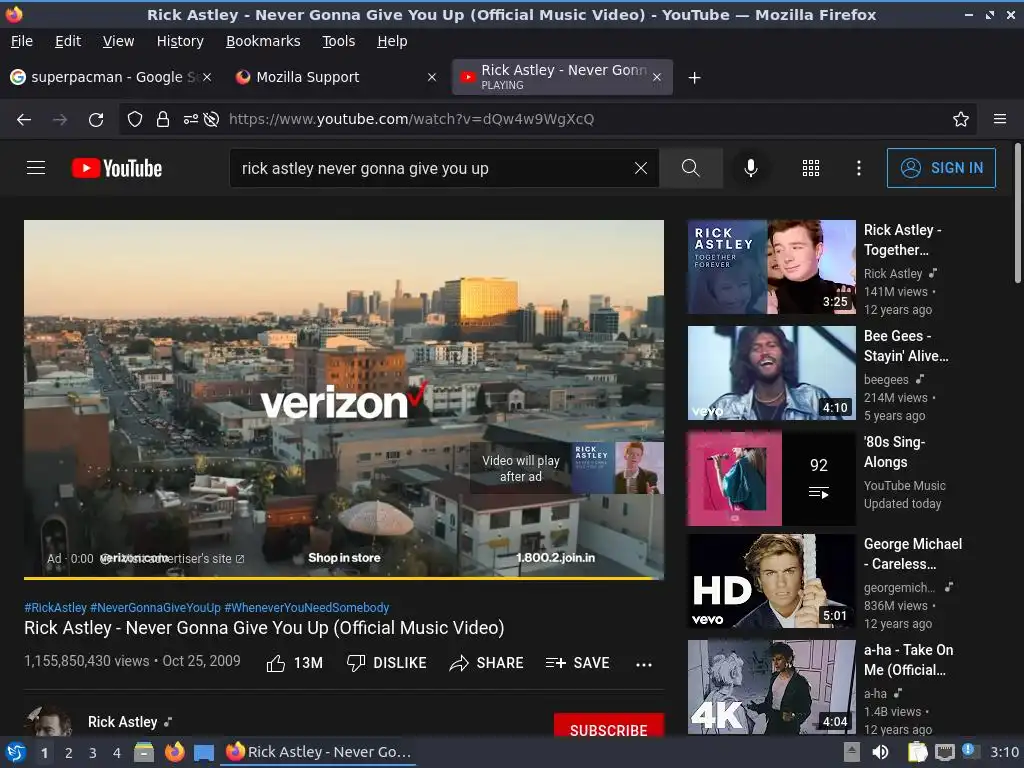This screenshot has width=1024, height=768.
Task: Open the File menu
Action: pos(22,41)
